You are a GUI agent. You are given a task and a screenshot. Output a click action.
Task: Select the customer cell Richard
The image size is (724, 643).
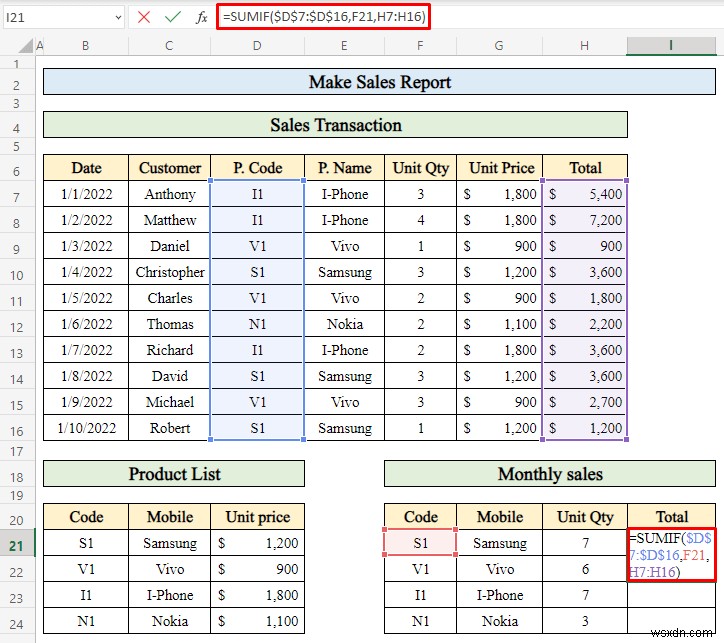tap(169, 350)
